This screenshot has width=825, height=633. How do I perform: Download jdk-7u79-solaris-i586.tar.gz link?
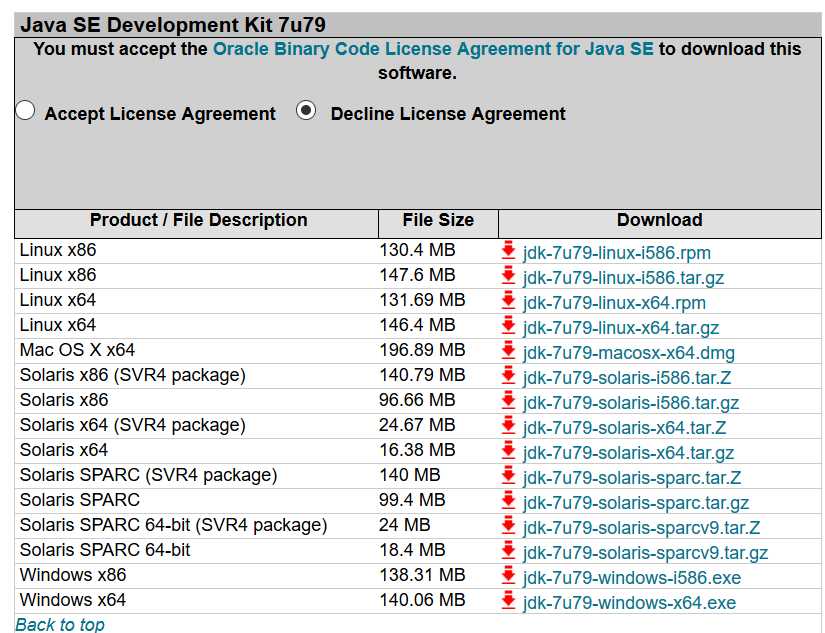click(x=631, y=403)
